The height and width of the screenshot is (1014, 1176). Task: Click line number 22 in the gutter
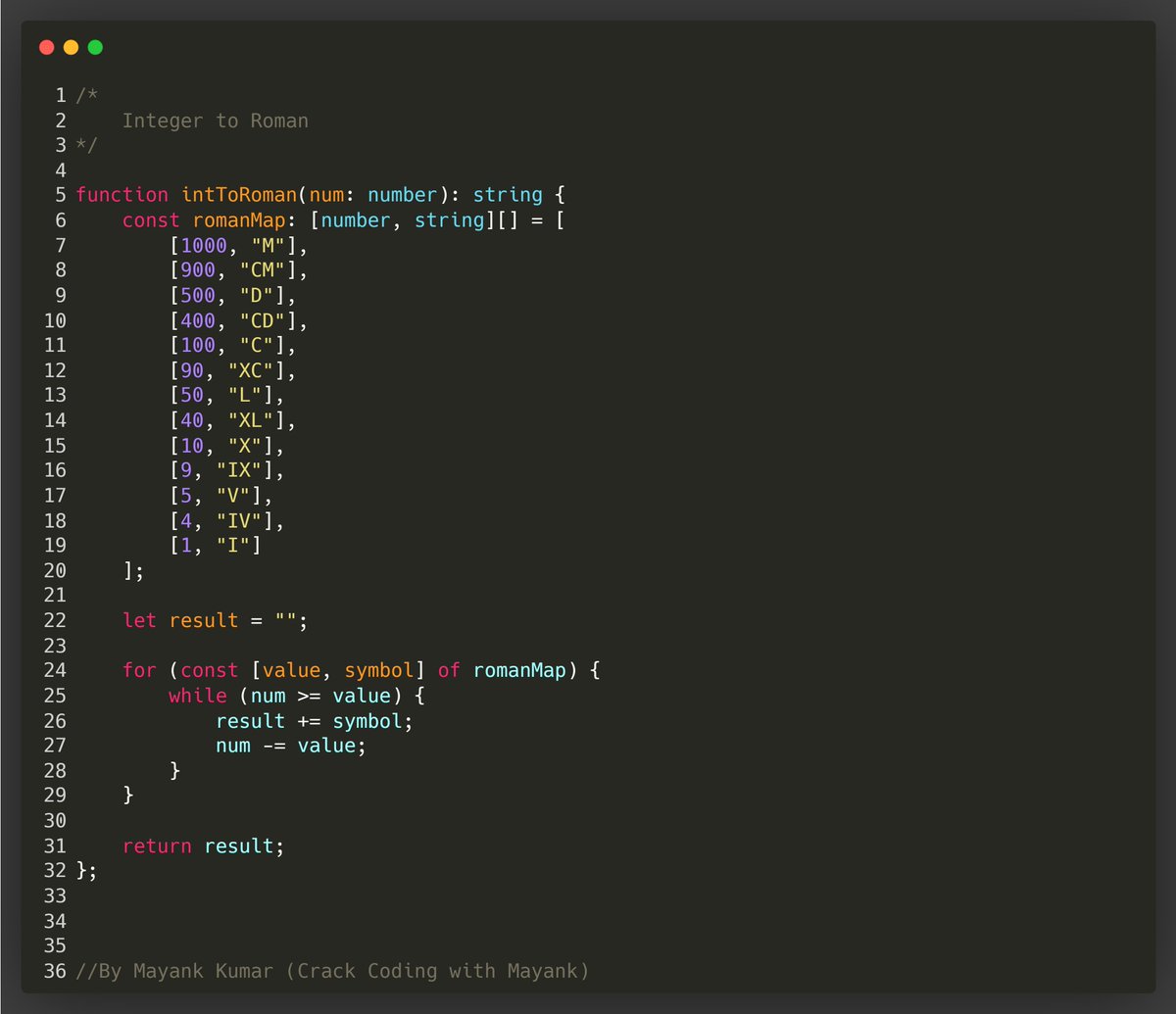tap(56, 620)
